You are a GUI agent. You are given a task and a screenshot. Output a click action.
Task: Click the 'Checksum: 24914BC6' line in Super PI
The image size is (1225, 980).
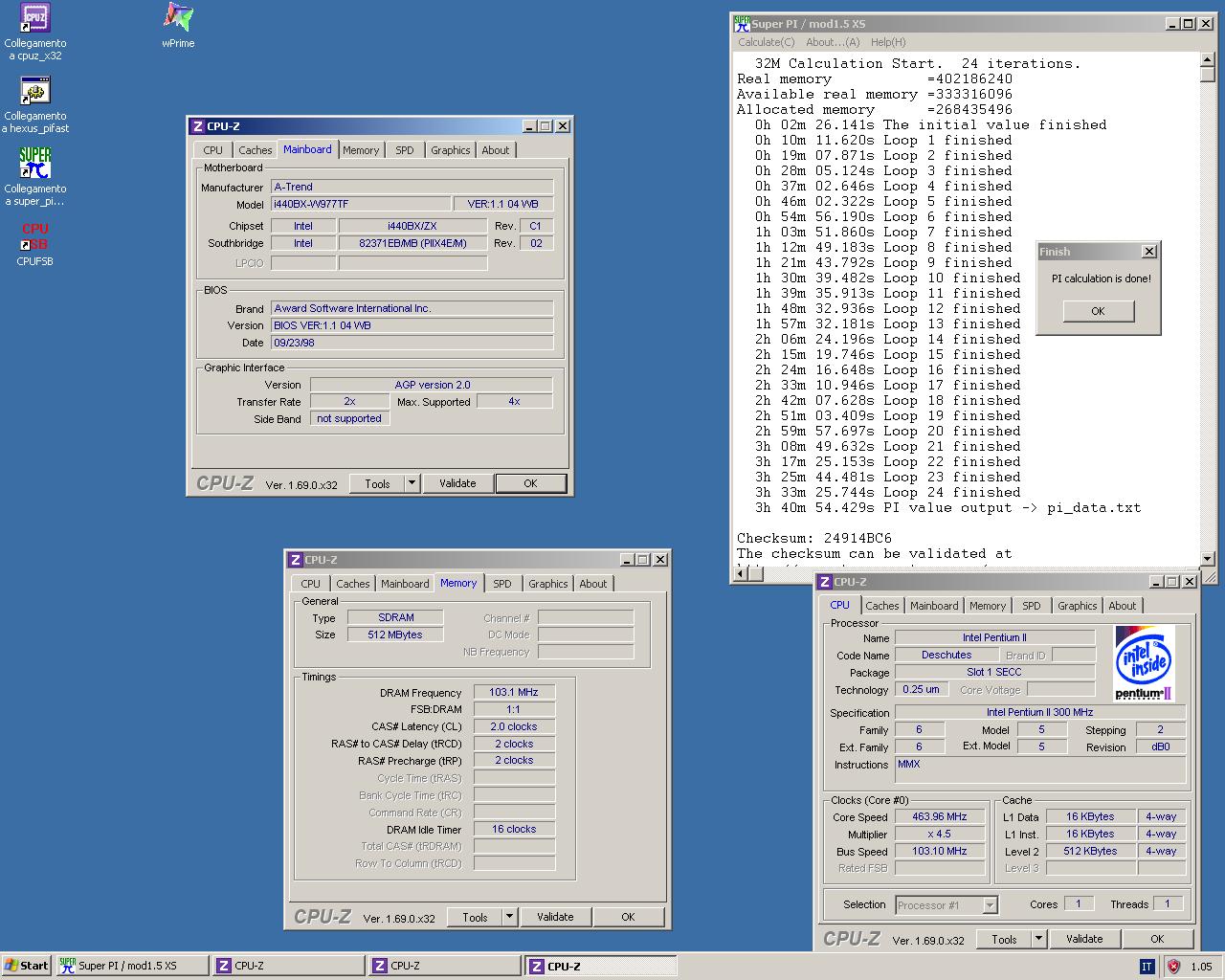pyautogui.click(x=814, y=538)
